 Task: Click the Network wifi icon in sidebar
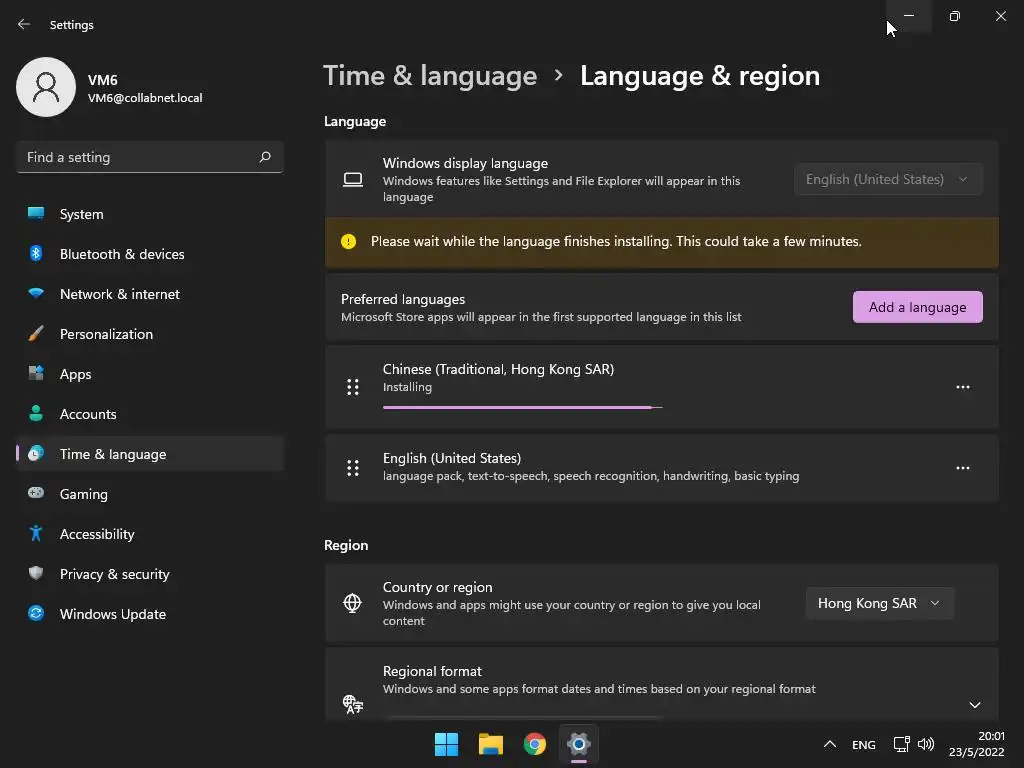pyautogui.click(x=36, y=293)
